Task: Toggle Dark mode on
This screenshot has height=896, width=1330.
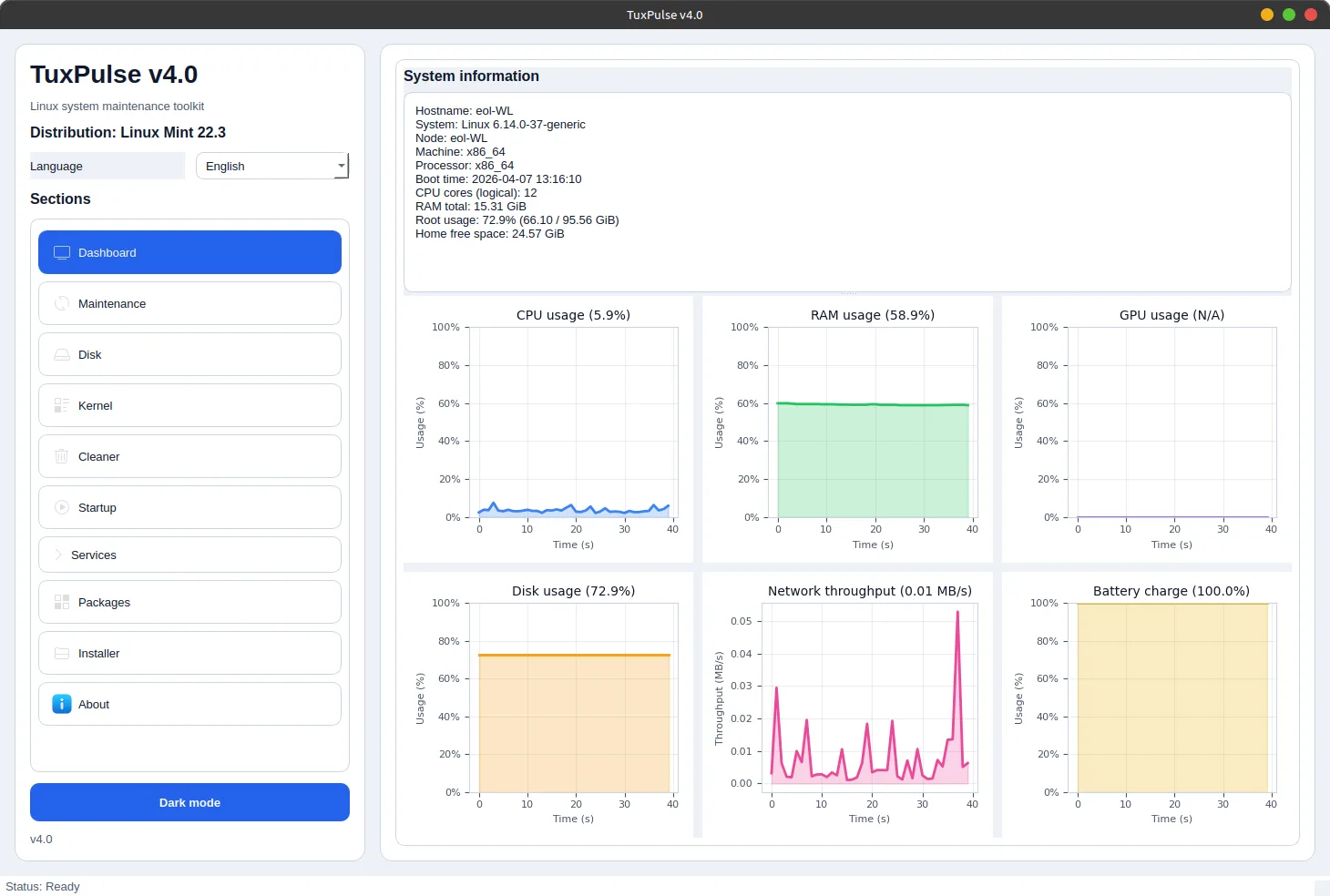Action: 189,802
